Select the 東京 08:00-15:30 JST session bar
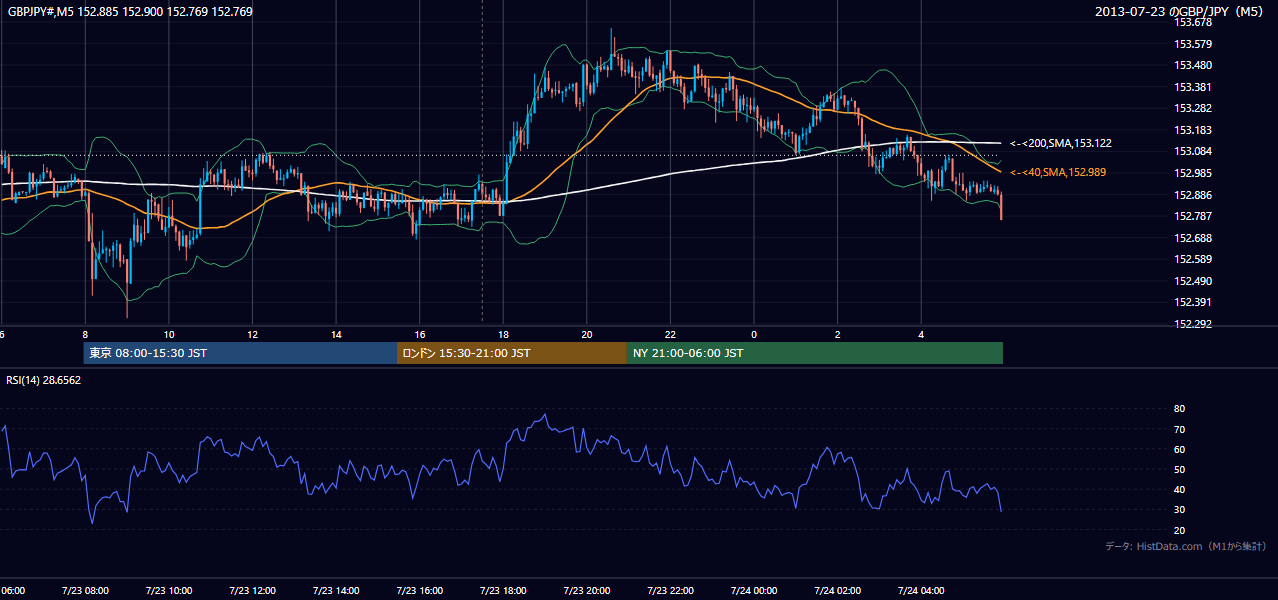 coord(240,353)
